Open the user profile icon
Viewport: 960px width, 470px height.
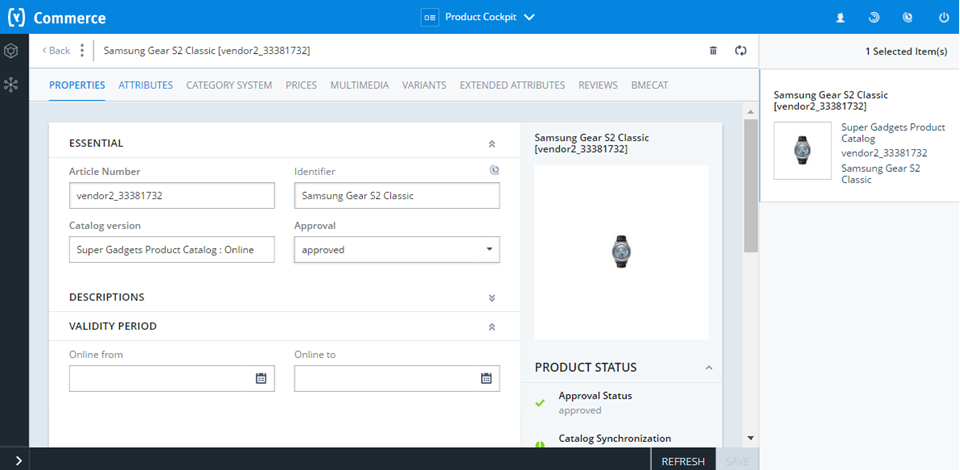coord(841,18)
